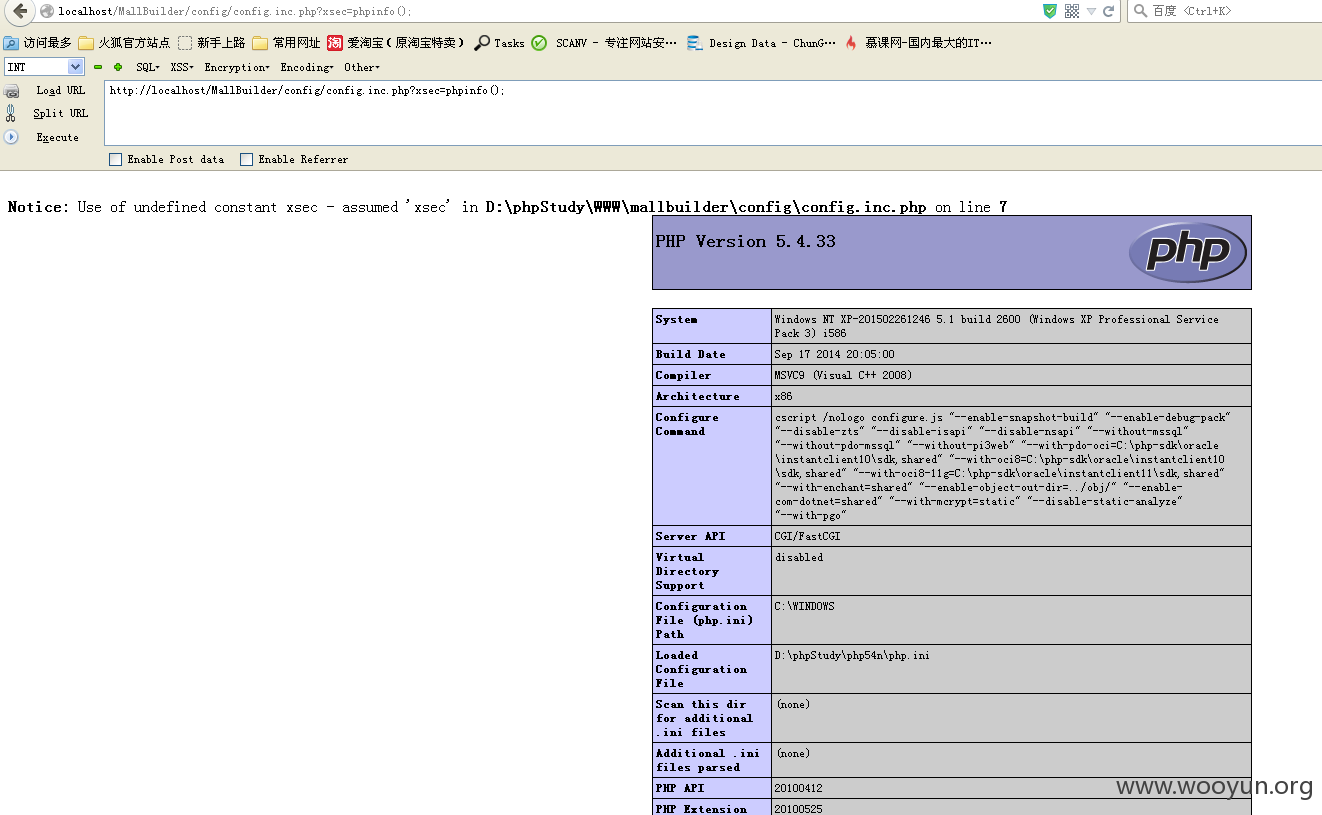The image size is (1322, 815).
Task: Open the Encryption menu
Action: (x=237, y=67)
